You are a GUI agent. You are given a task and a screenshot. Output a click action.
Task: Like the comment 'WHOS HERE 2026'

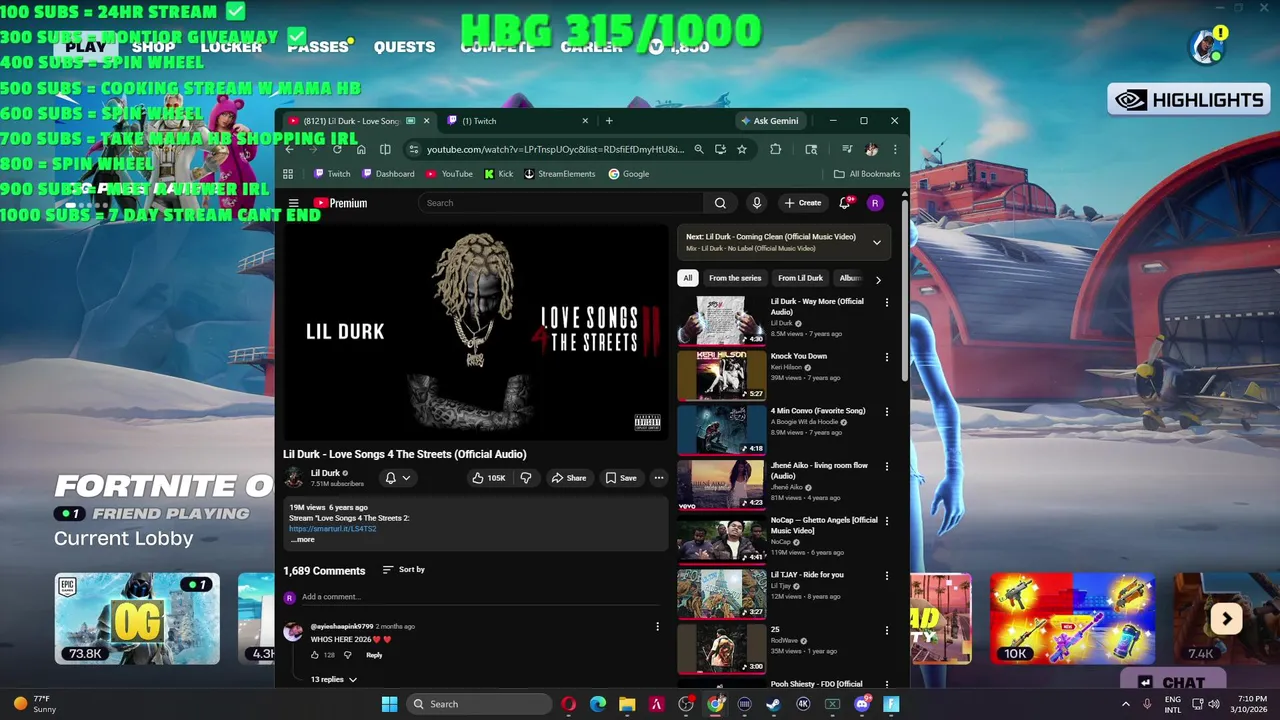coord(315,655)
